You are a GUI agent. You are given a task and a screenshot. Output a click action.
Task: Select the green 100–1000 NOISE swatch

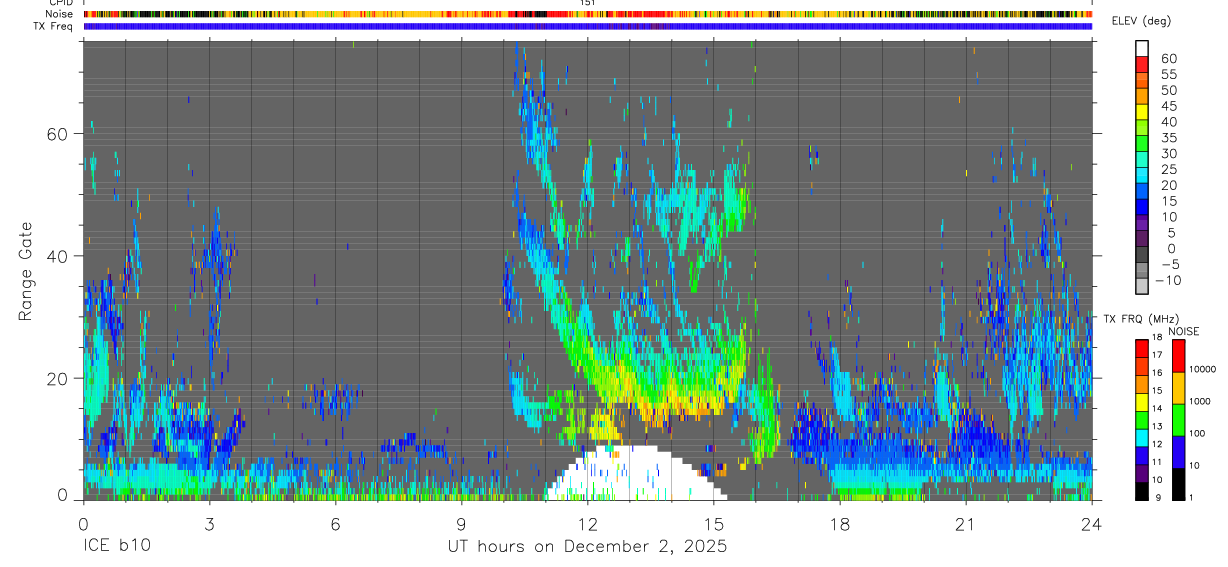(1179, 419)
